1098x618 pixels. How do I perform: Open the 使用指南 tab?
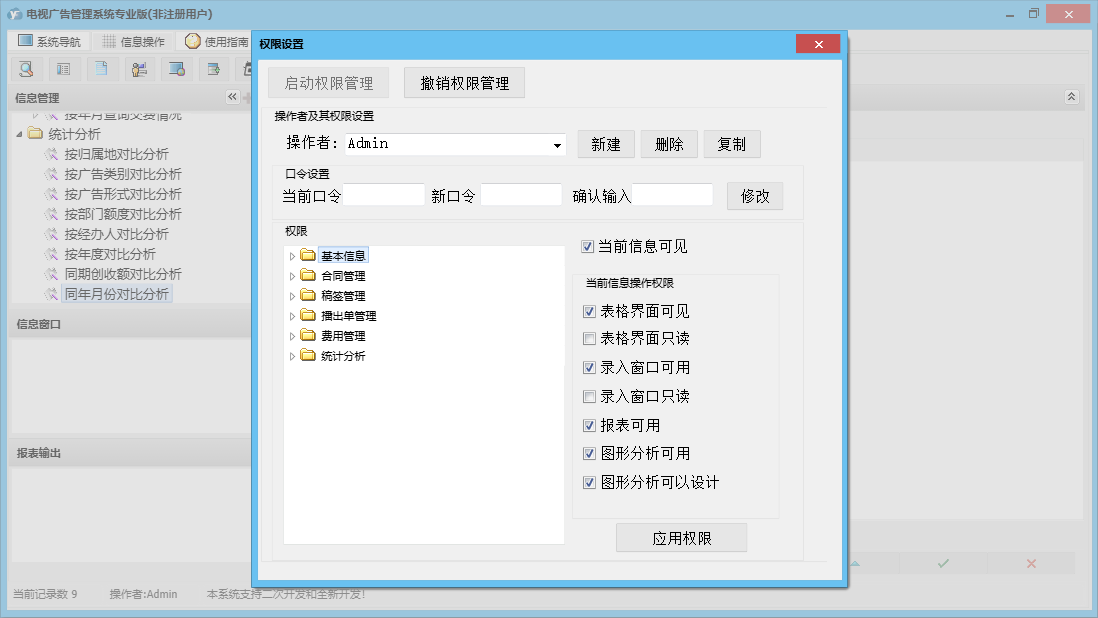216,41
